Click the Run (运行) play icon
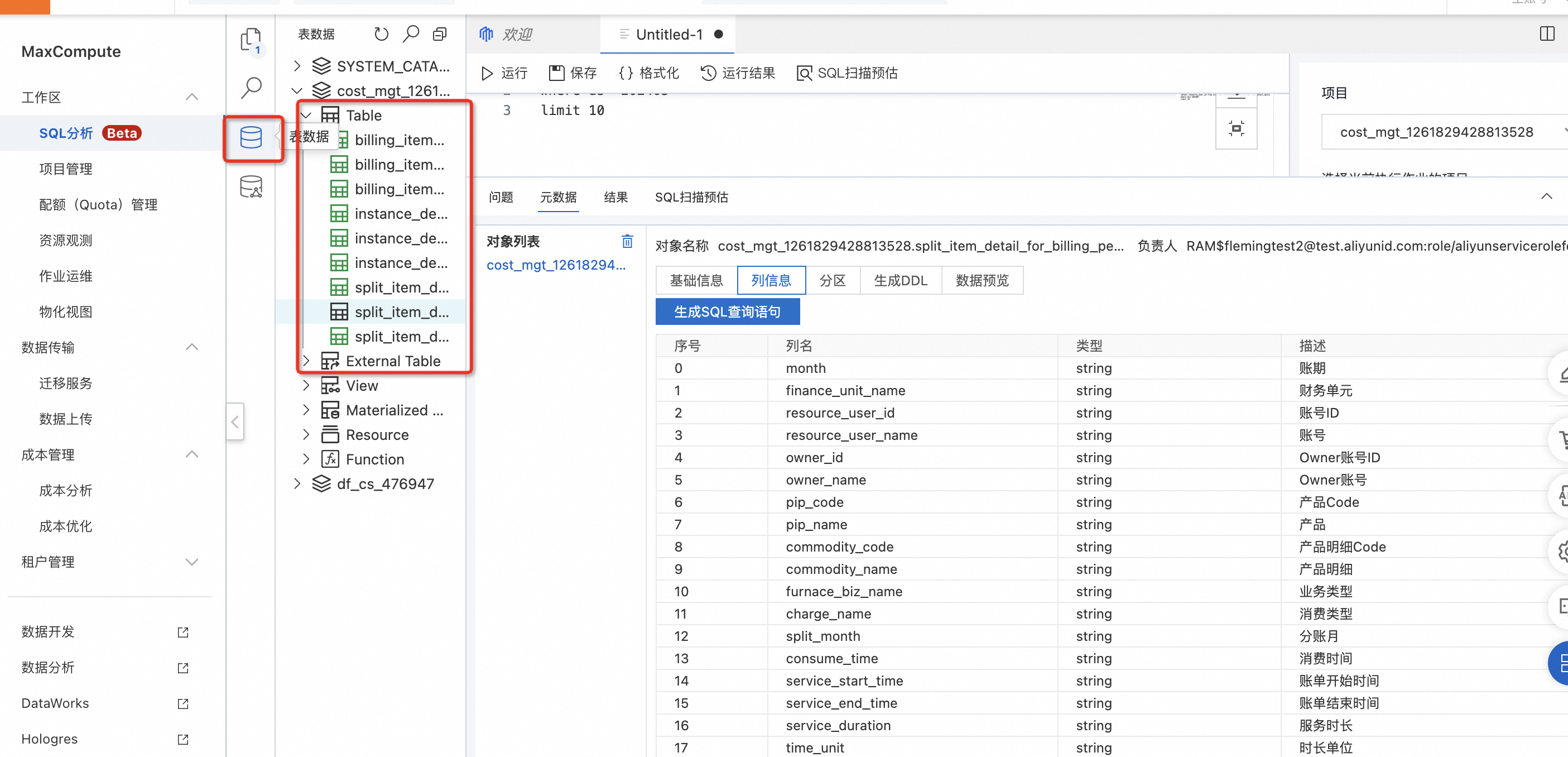The height and width of the screenshot is (757, 1568). [487, 74]
